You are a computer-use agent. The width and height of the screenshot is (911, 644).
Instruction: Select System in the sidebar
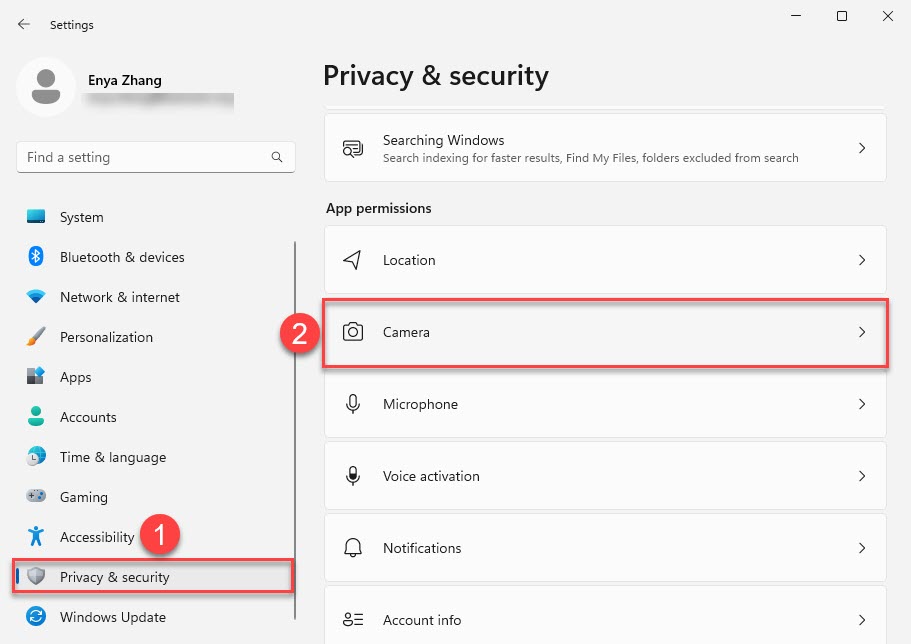[81, 217]
